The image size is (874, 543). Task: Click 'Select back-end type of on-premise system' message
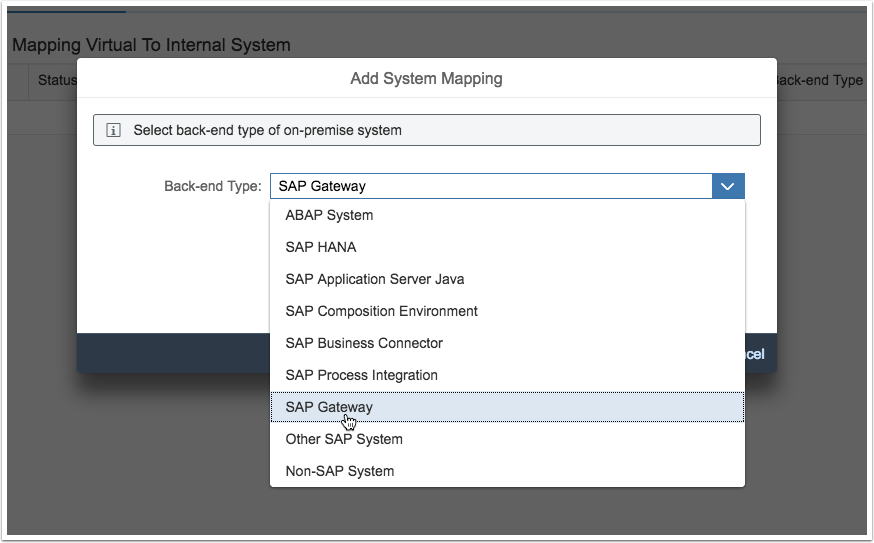point(268,130)
